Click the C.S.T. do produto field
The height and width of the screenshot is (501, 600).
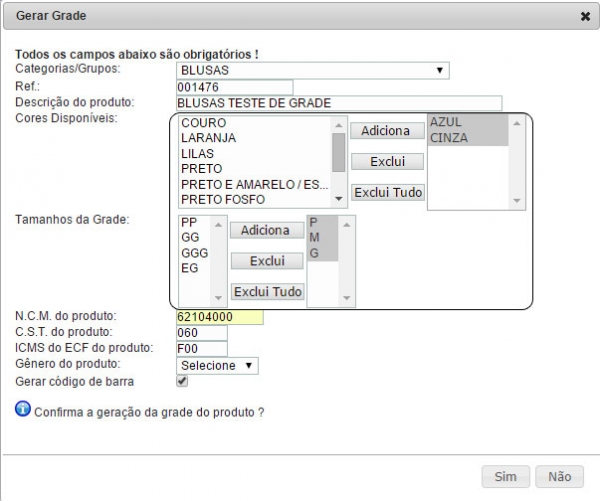coord(202,333)
